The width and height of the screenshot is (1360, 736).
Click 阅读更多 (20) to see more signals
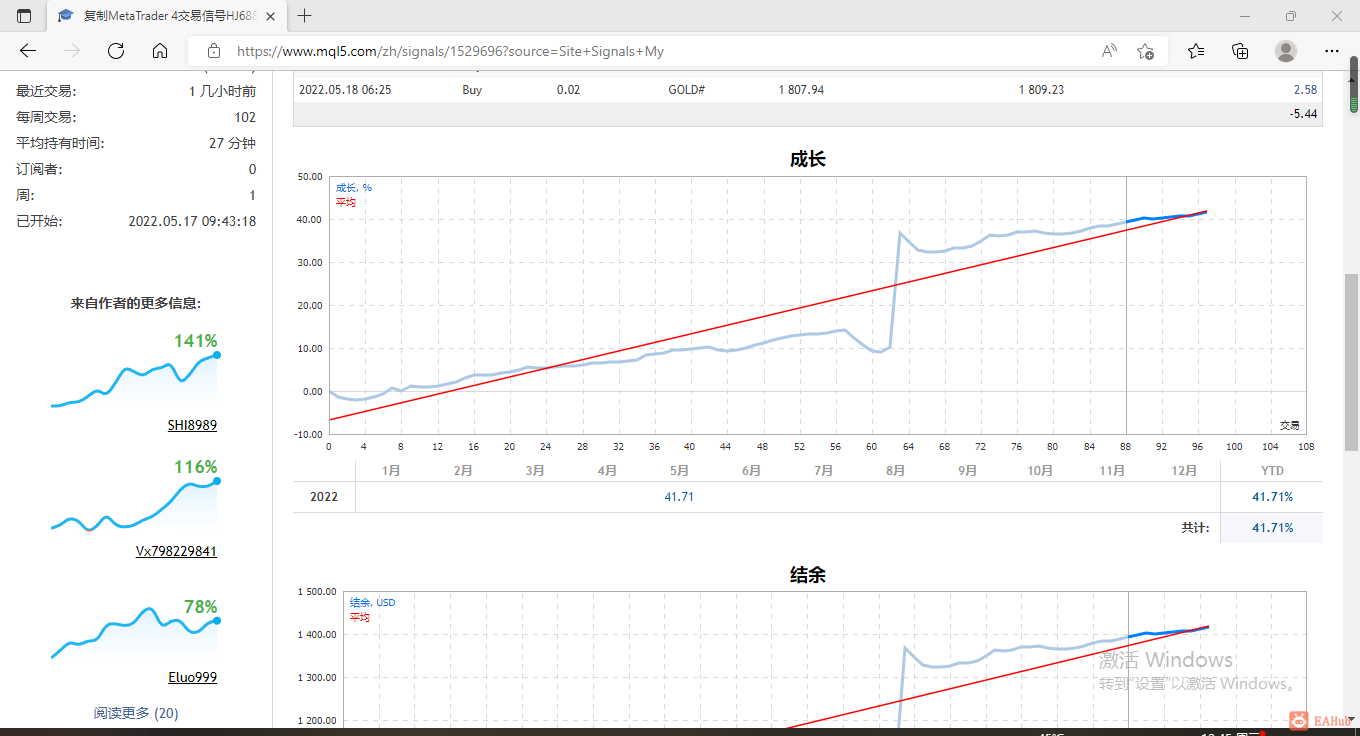coord(136,713)
